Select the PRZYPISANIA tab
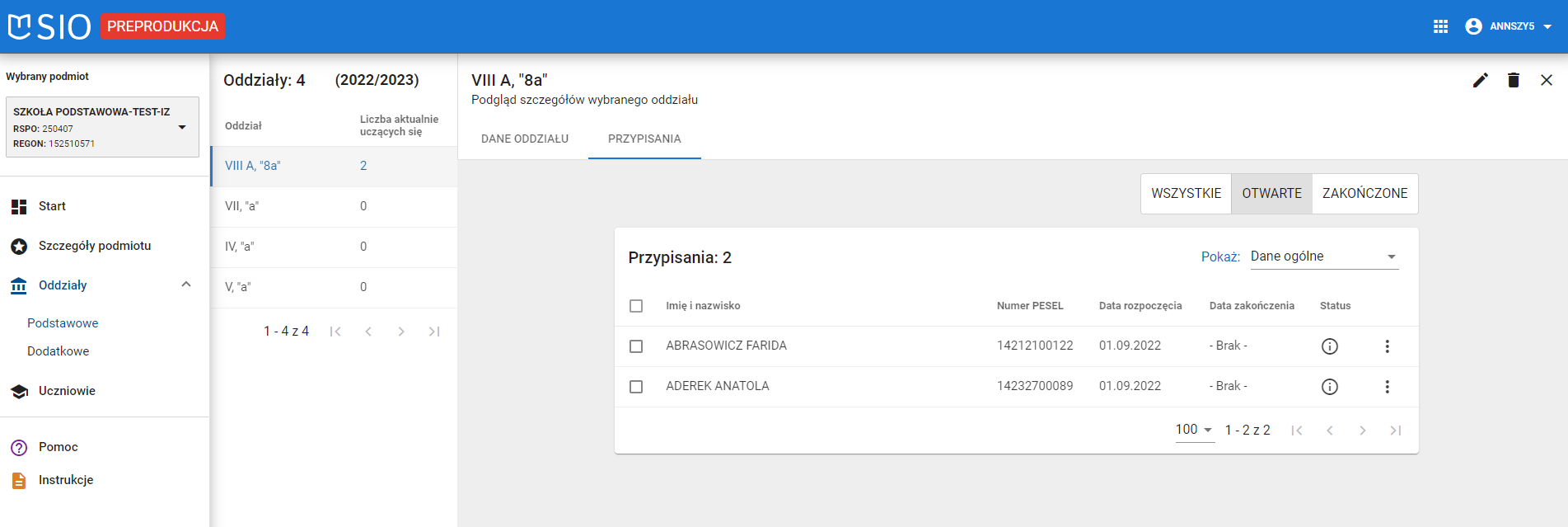The width and height of the screenshot is (1568, 527). coord(644,139)
